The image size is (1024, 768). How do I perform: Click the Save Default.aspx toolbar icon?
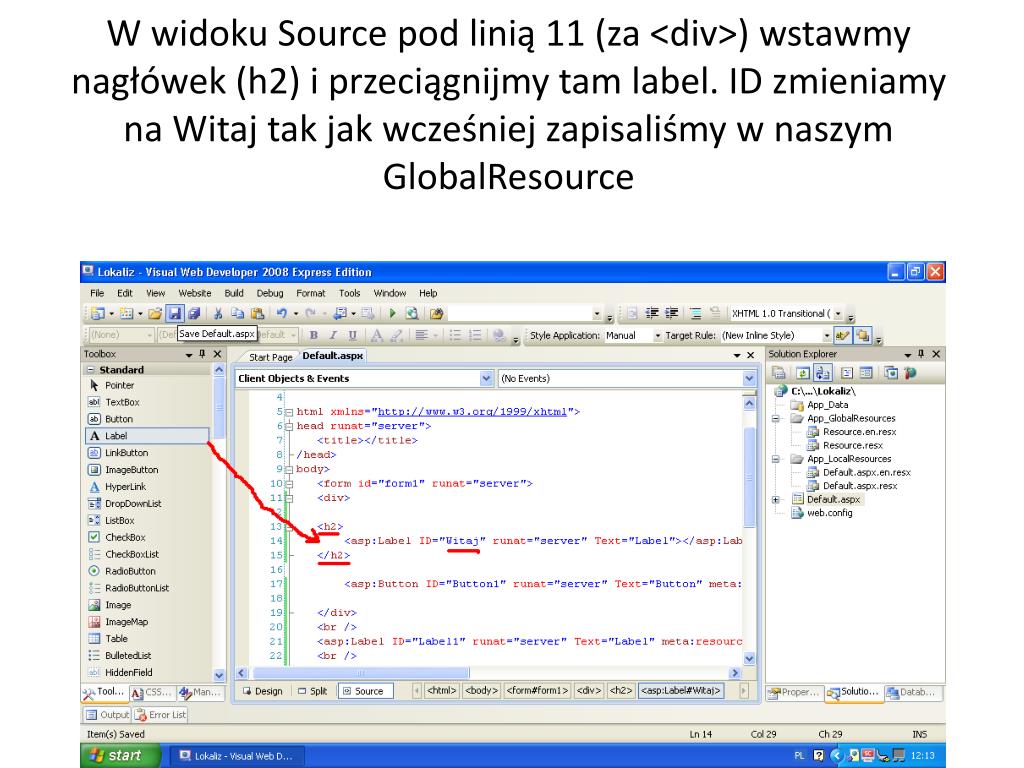point(174,313)
